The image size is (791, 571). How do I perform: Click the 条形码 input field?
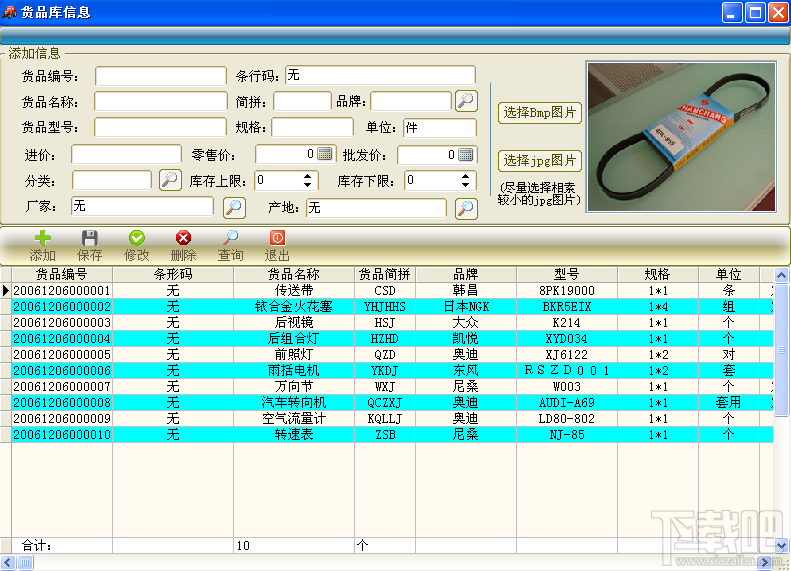[380, 75]
